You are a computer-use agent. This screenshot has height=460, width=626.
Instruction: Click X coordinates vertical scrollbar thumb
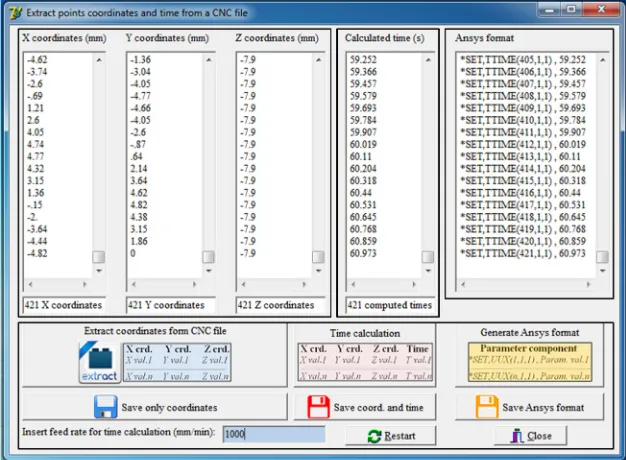coord(99,257)
